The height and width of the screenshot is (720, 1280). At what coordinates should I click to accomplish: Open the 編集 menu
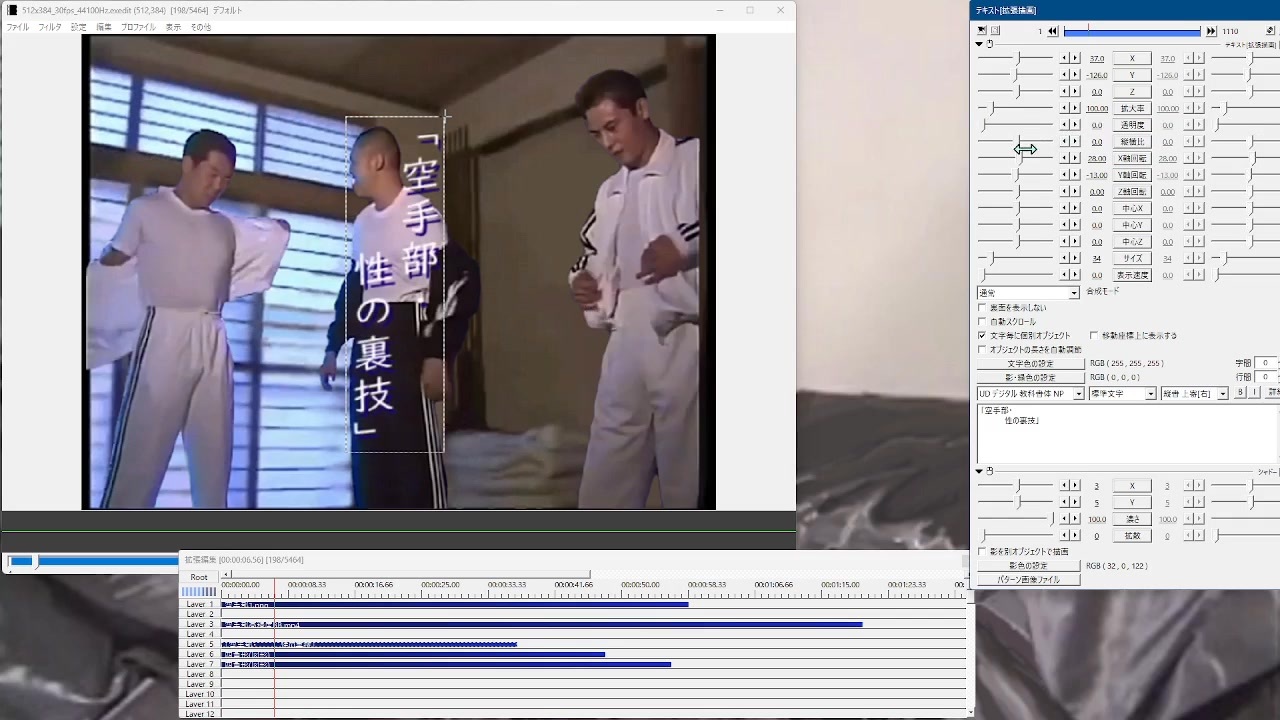click(x=104, y=27)
